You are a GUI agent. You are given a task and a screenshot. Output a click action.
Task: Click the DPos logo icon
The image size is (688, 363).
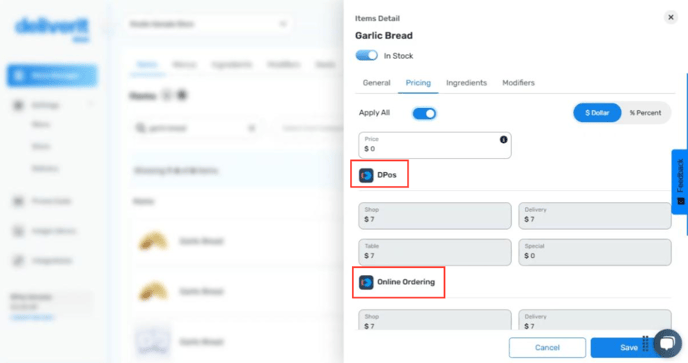pos(366,175)
